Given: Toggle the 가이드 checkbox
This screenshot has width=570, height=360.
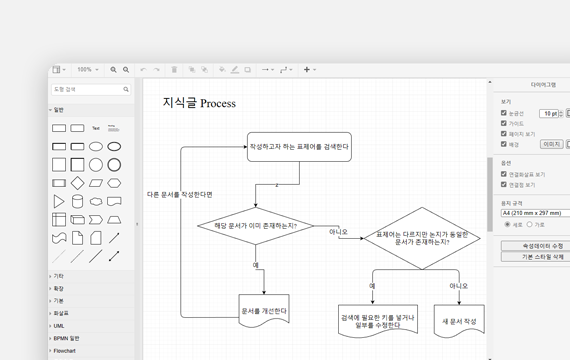Looking at the screenshot, I should coord(503,123).
